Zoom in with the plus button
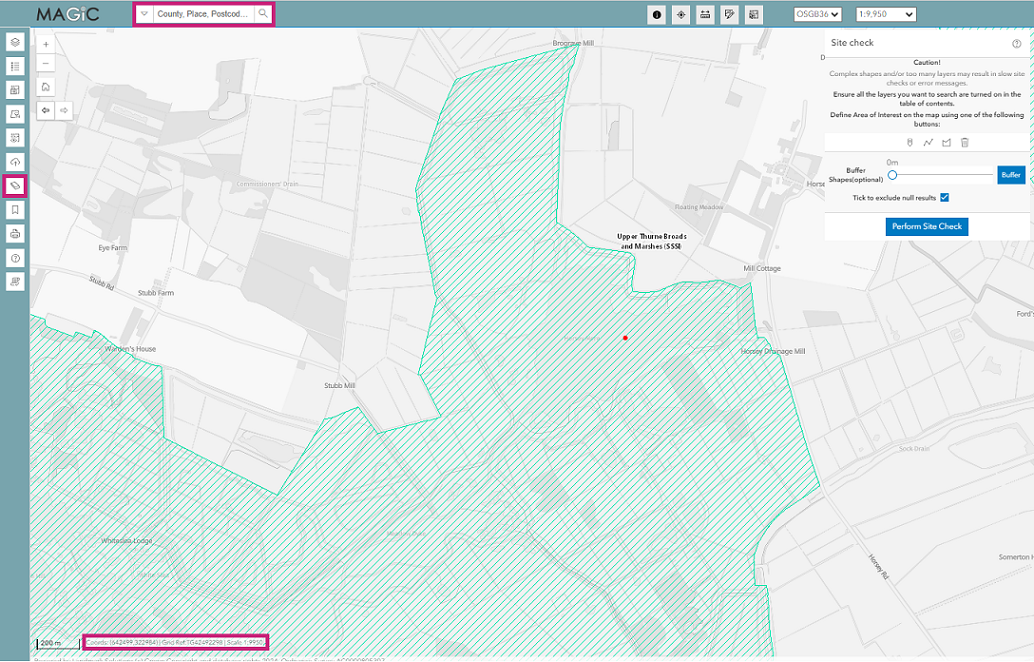Viewport: 1034px width, 662px height. pos(46,45)
